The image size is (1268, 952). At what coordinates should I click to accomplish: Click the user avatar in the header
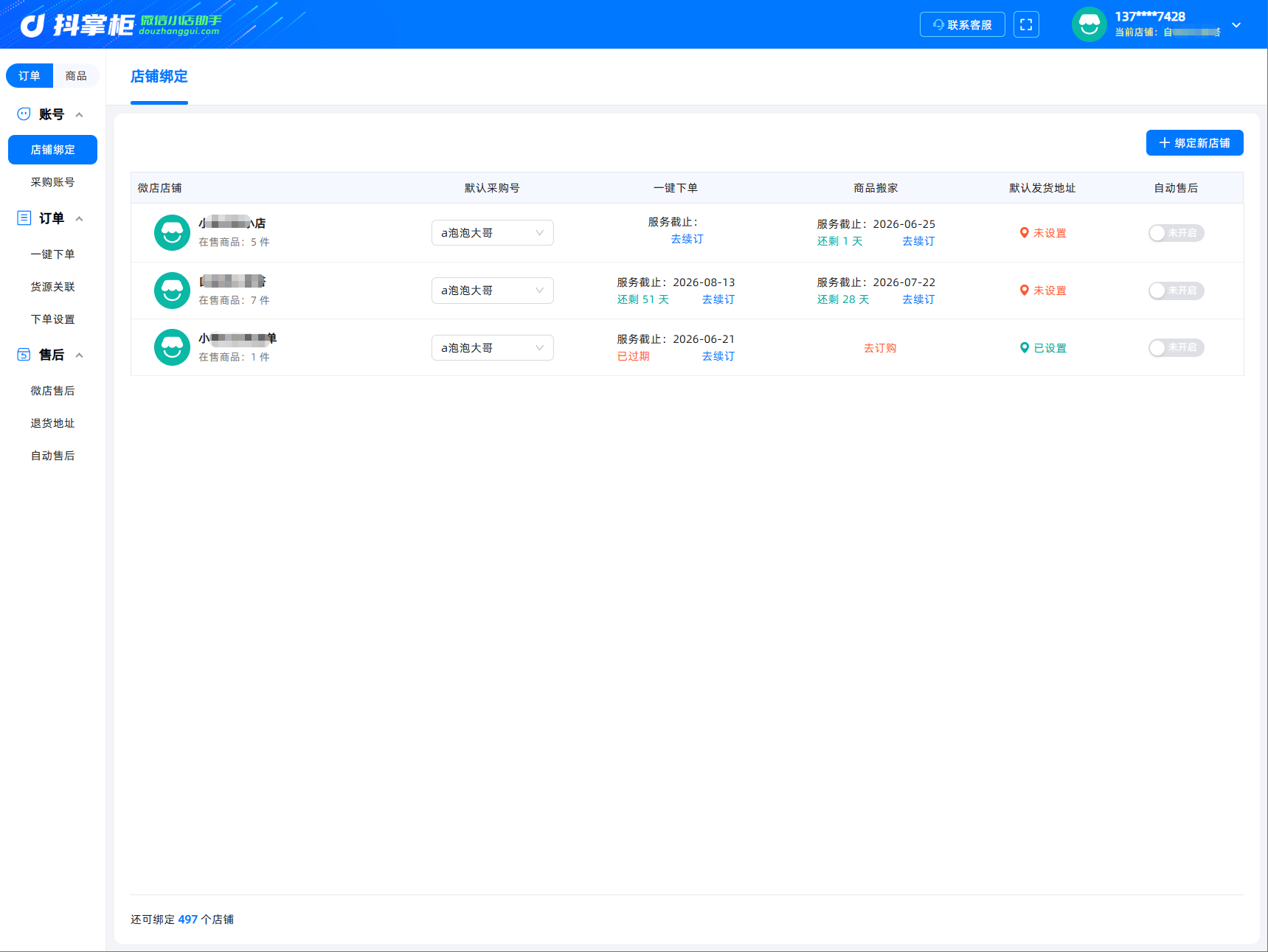coord(1089,24)
